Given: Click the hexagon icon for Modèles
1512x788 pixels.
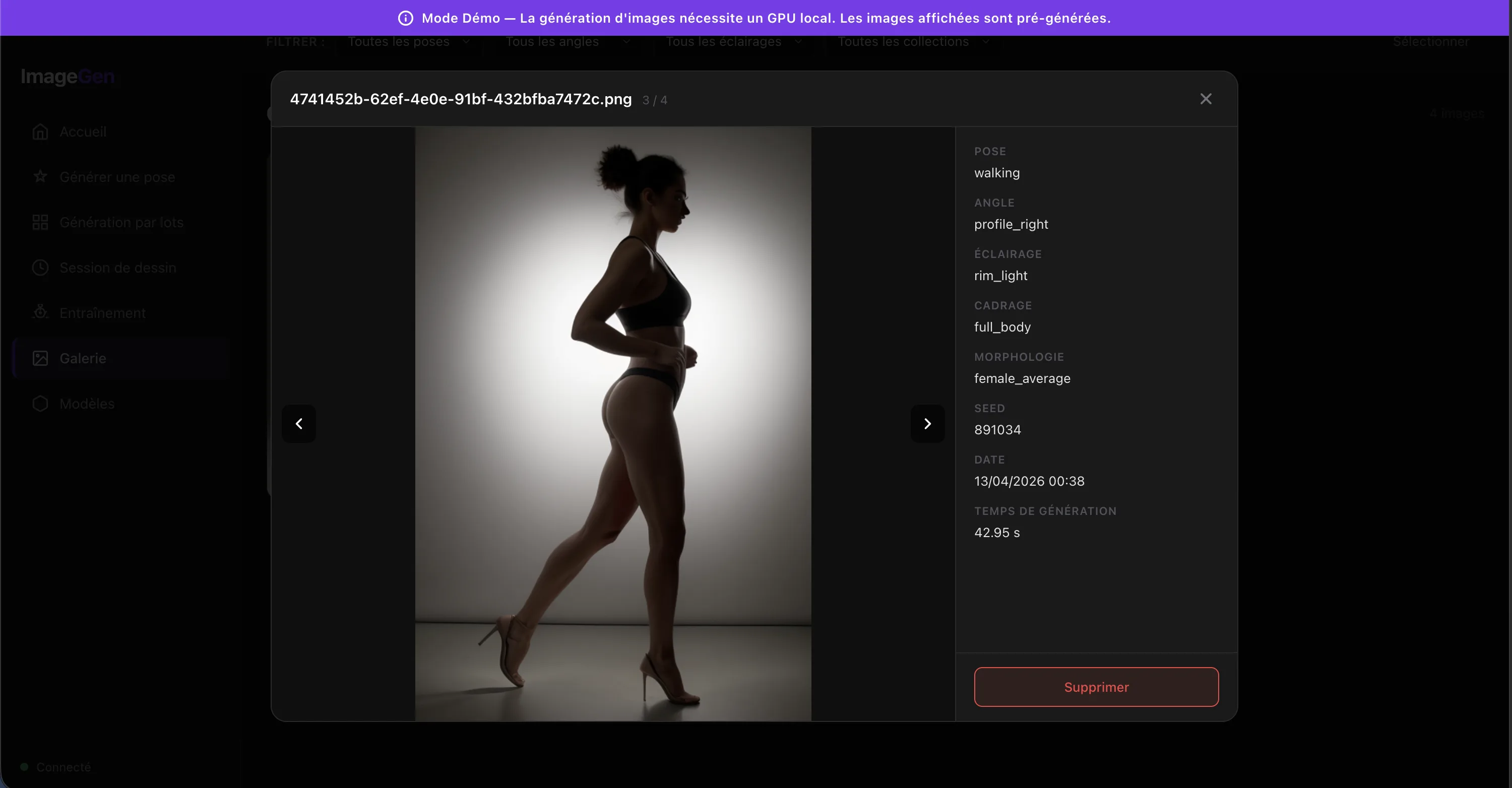Looking at the screenshot, I should [x=40, y=404].
